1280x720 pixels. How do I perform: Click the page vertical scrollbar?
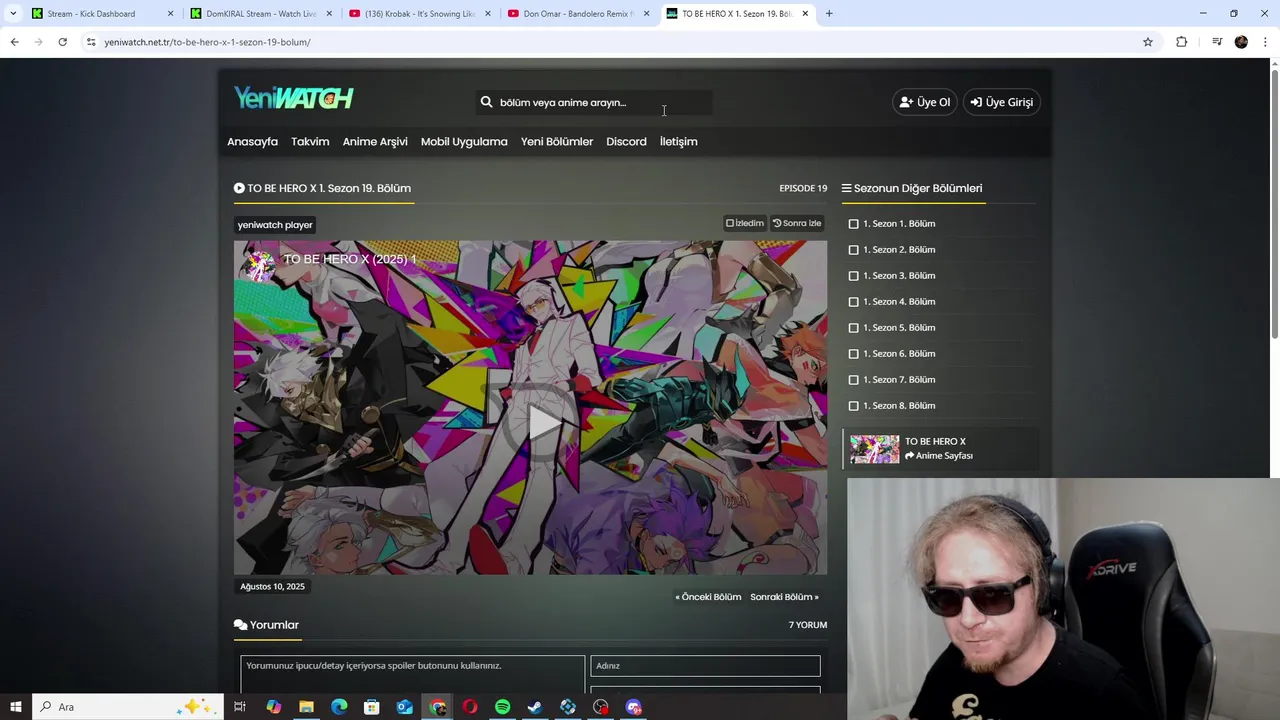click(x=1274, y=205)
